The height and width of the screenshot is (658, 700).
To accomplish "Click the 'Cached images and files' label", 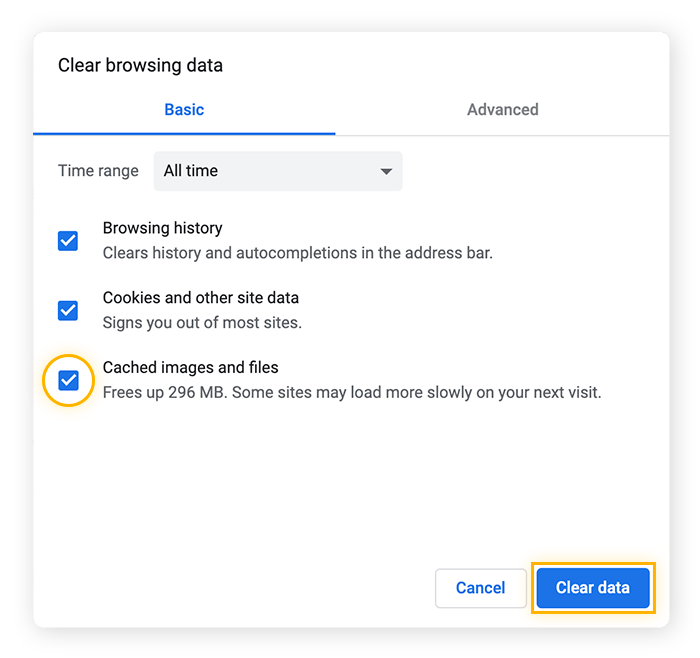I will pyautogui.click(x=190, y=368).
